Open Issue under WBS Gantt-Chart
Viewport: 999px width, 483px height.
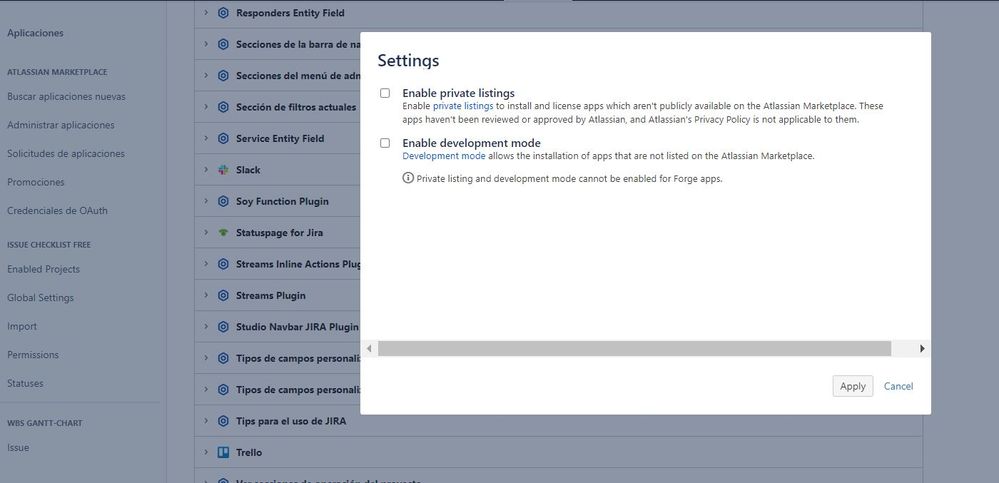18,448
